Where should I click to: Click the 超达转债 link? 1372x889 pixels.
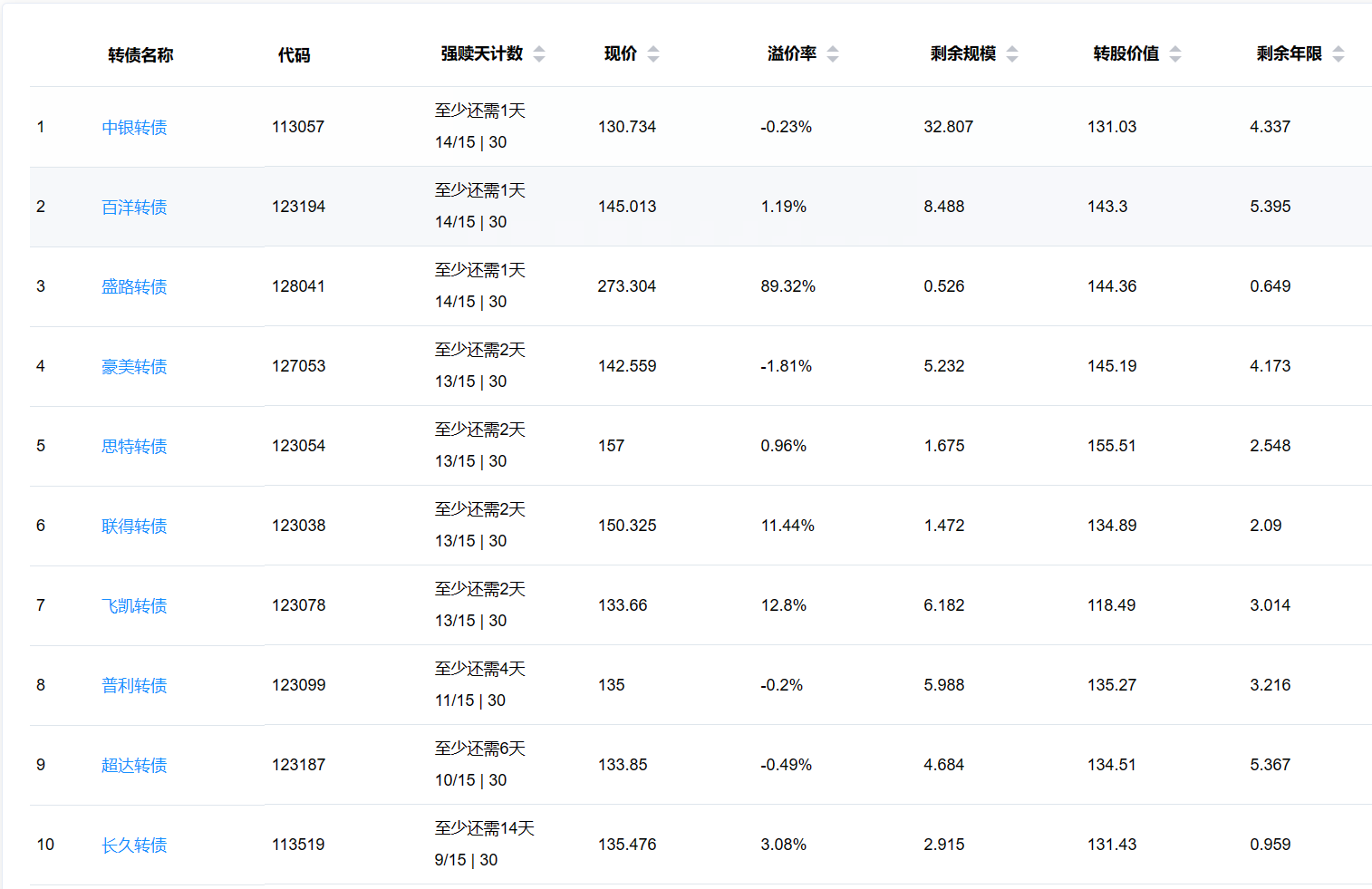[134, 766]
